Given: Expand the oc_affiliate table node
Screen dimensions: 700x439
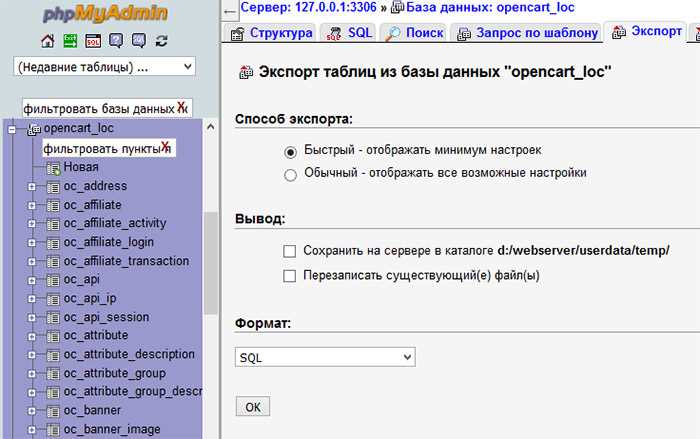Looking at the screenshot, I should (x=32, y=206).
